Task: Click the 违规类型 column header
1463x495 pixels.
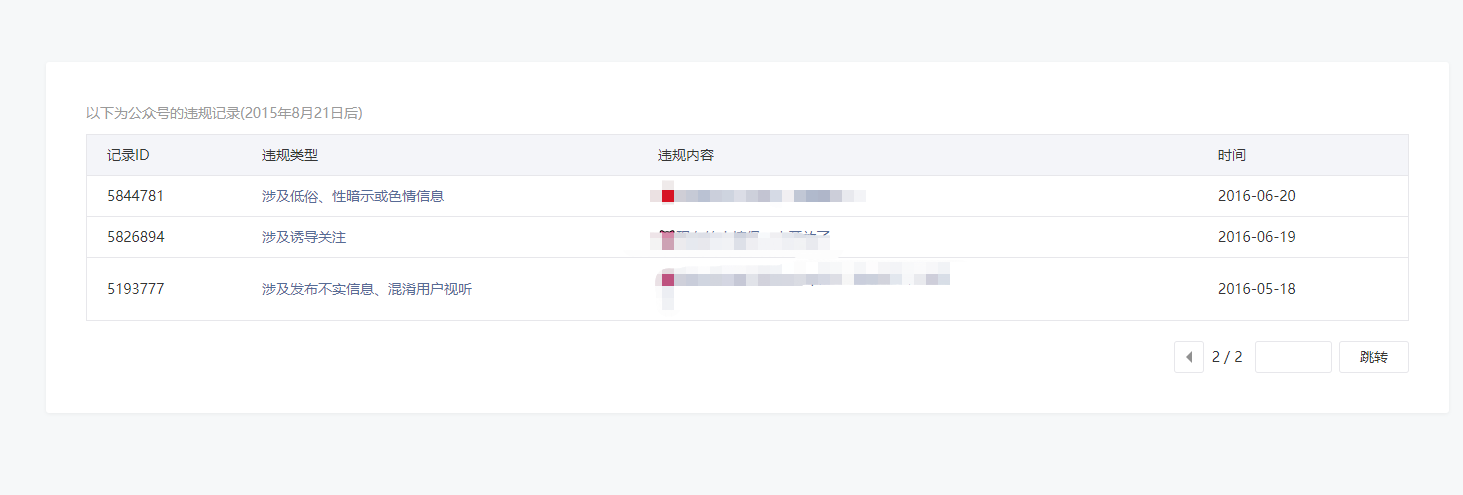Action: pyautogui.click(x=290, y=155)
